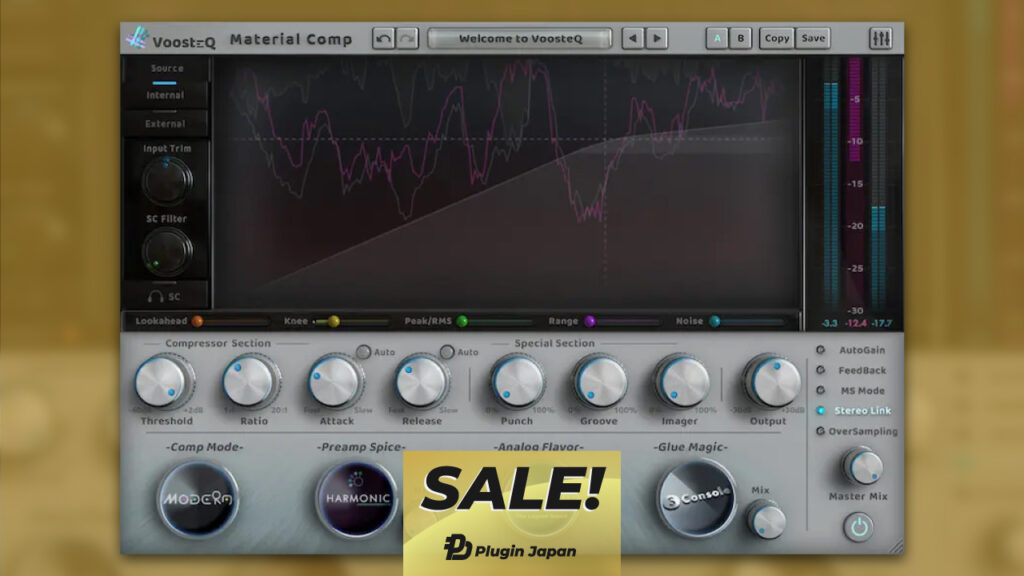Click the redo arrow icon
1024x576 pixels.
click(x=406, y=39)
